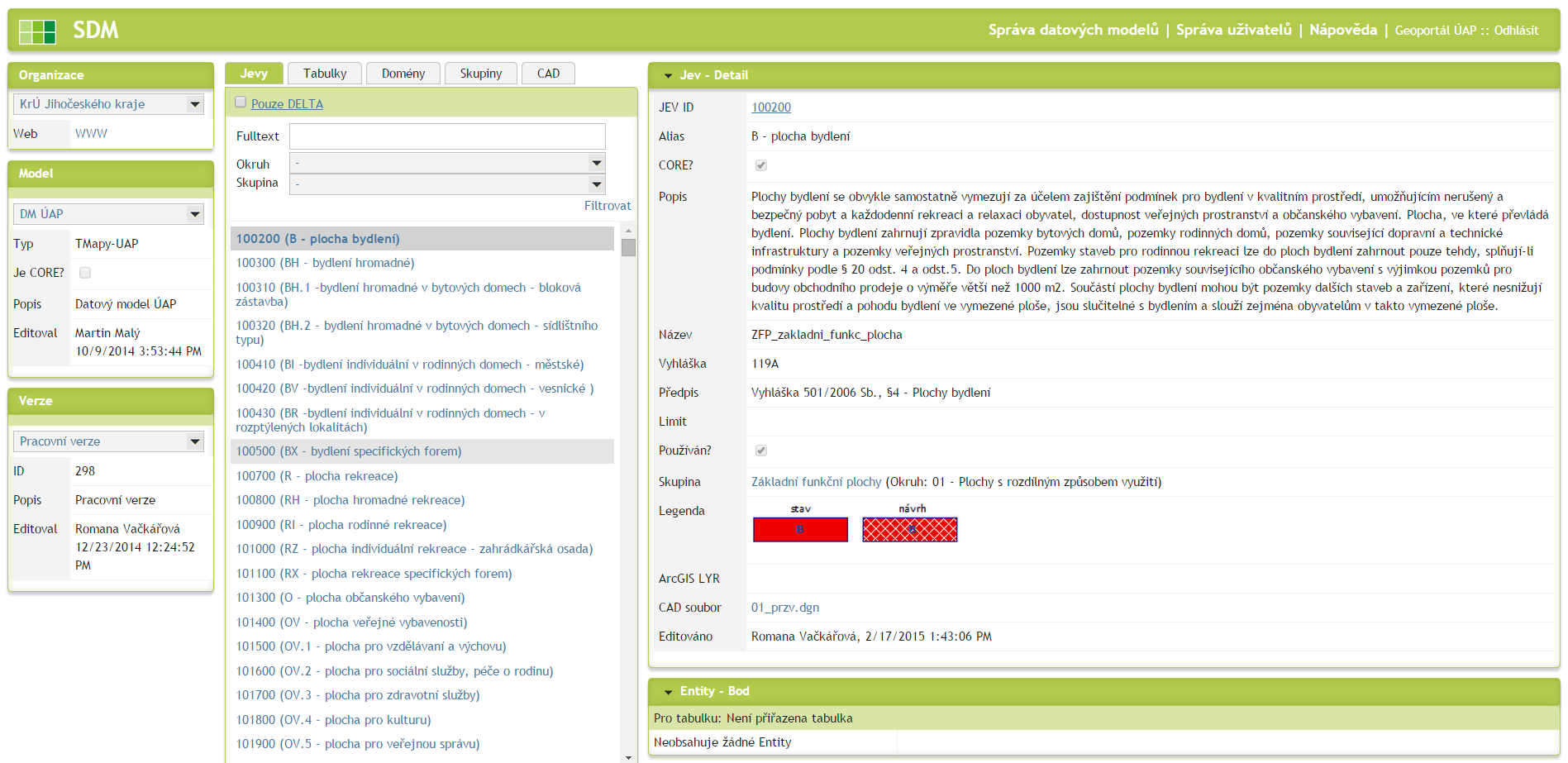Click Neobsahuje žádné Entity message
This screenshot has height=763, width=1568.
pos(722,742)
